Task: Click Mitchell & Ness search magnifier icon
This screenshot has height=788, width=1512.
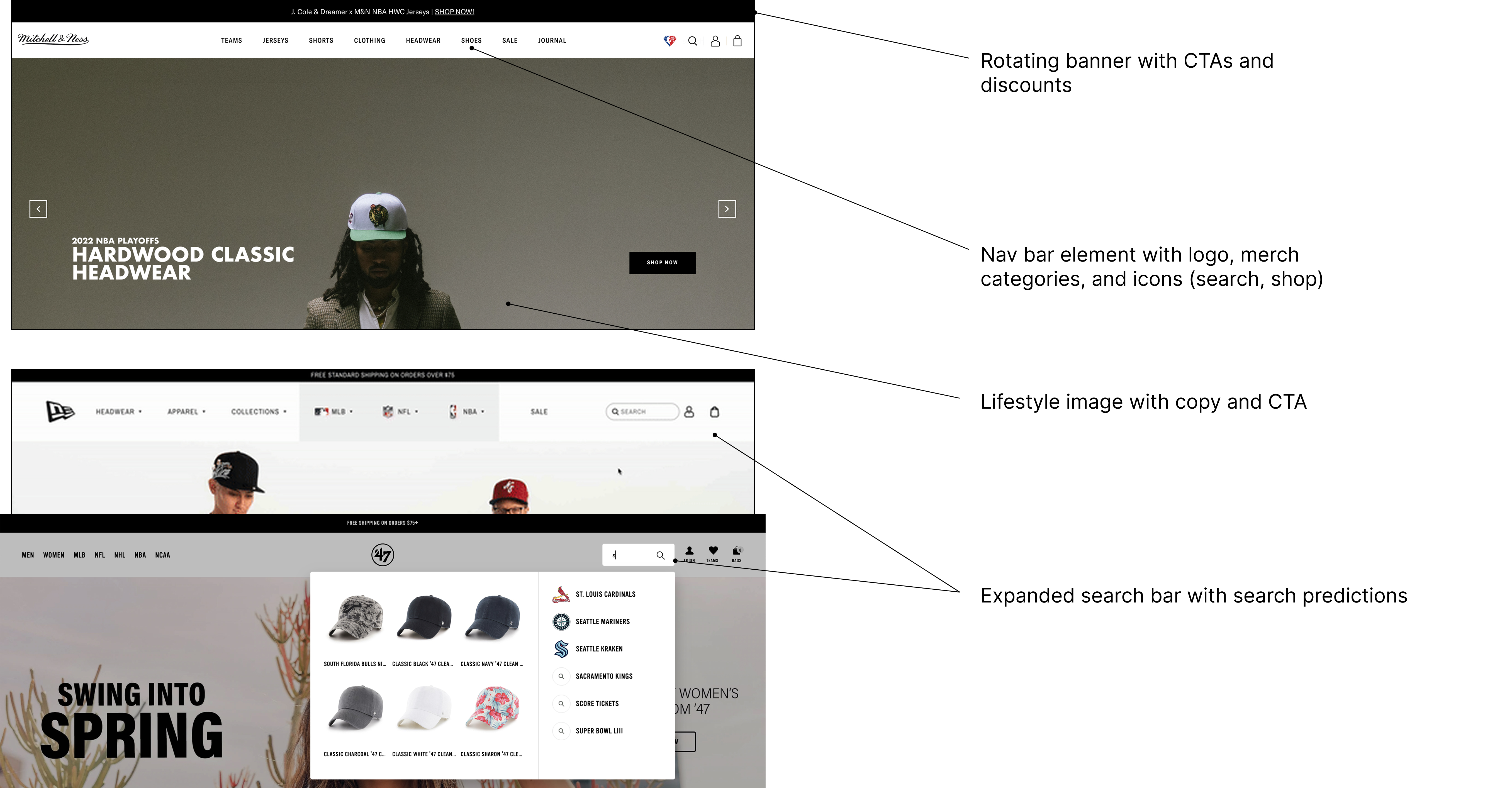Action: click(693, 41)
